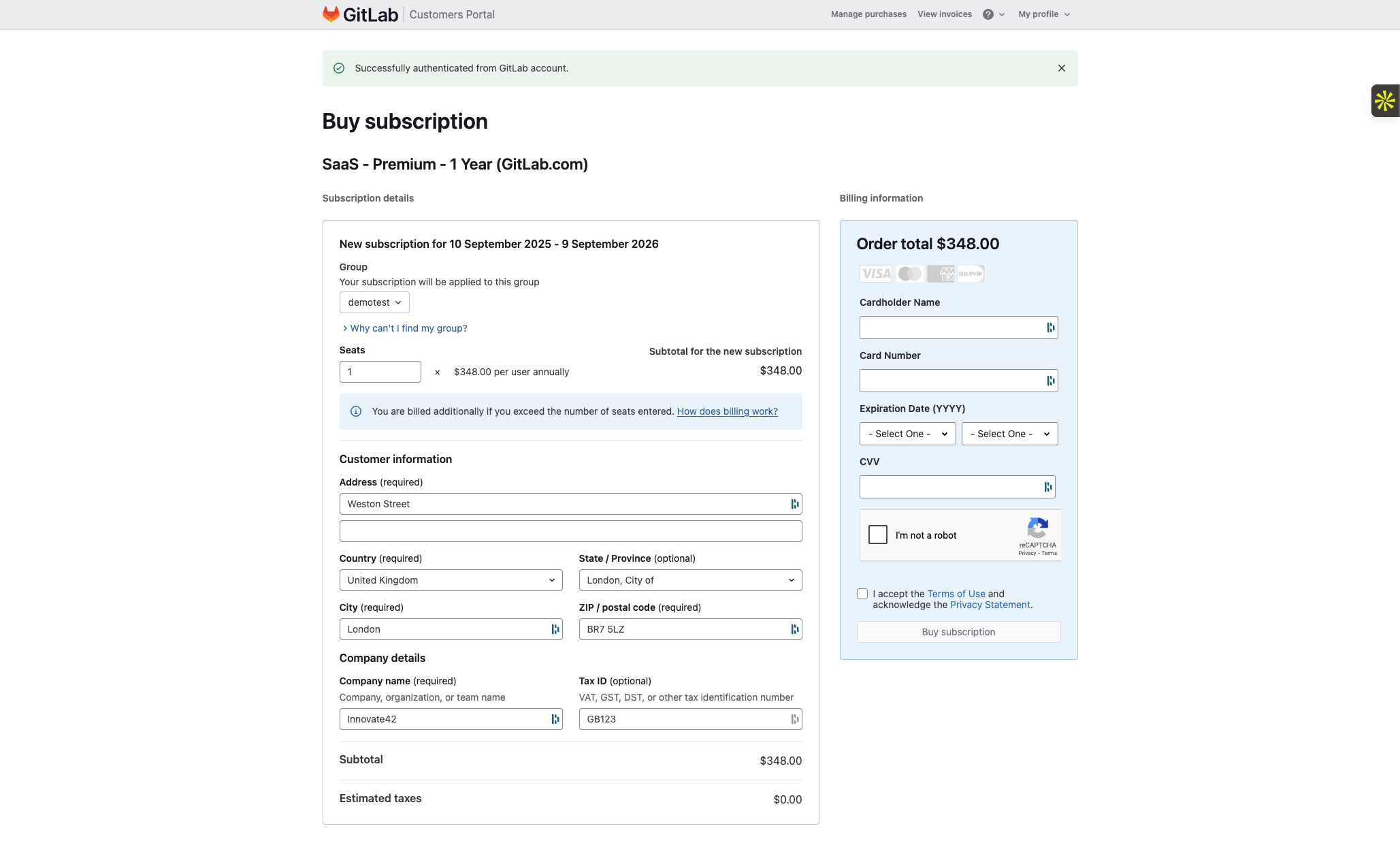The height and width of the screenshot is (843, 1400).
Task: Check the I'm not a robot box
Action: coord(878,535)
